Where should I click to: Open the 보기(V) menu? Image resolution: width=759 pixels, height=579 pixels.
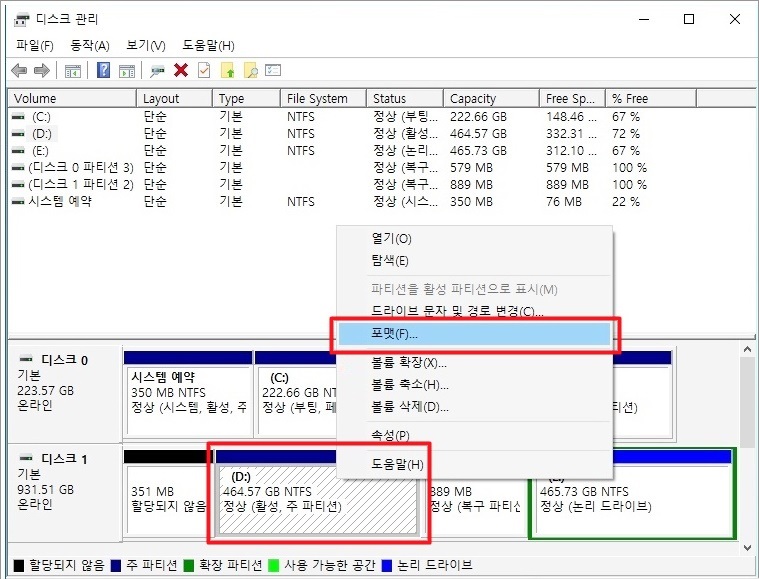tap(146, 46)
